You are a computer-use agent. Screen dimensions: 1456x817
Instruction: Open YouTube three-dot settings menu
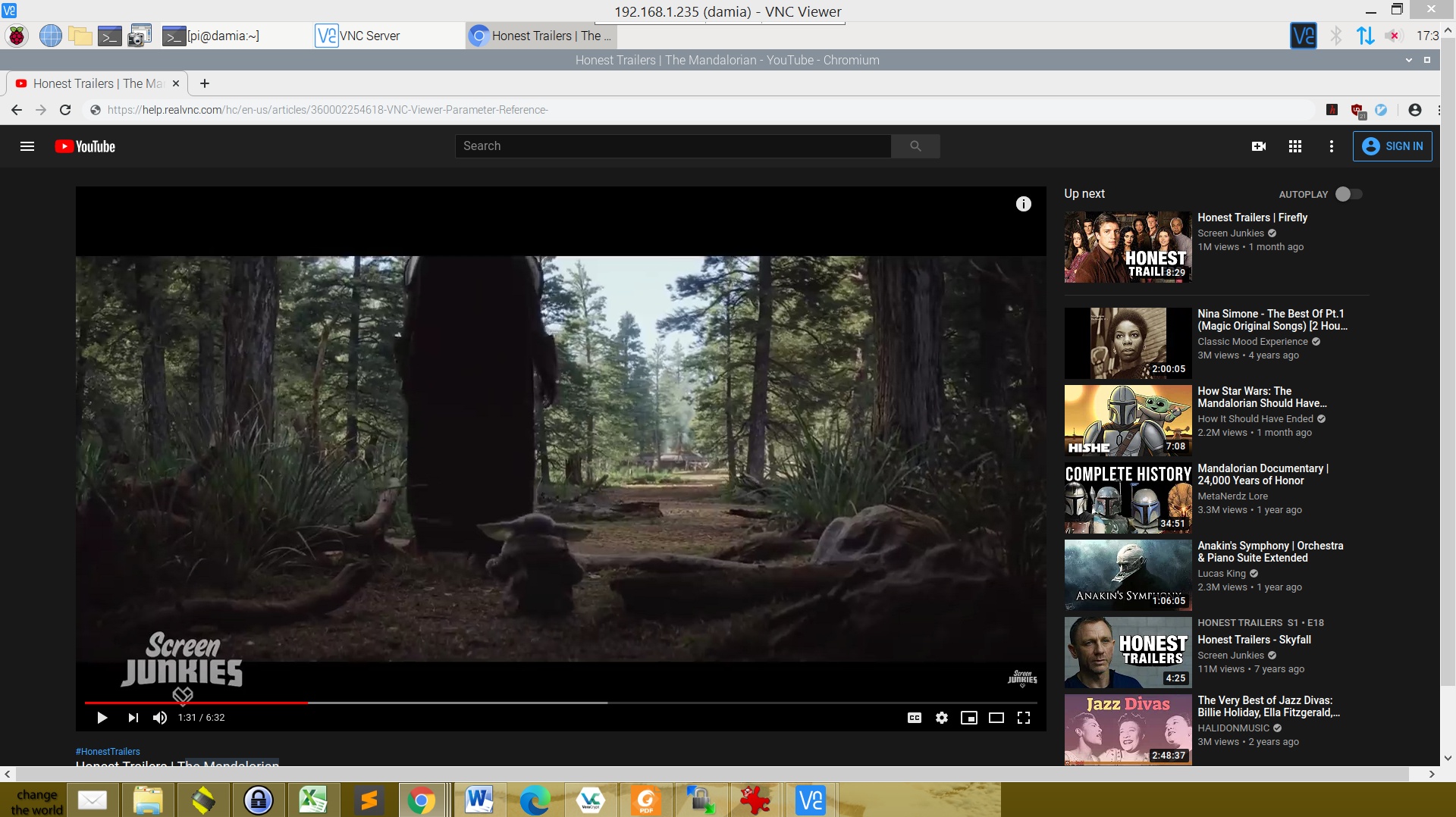click(x=1332, y=146)
